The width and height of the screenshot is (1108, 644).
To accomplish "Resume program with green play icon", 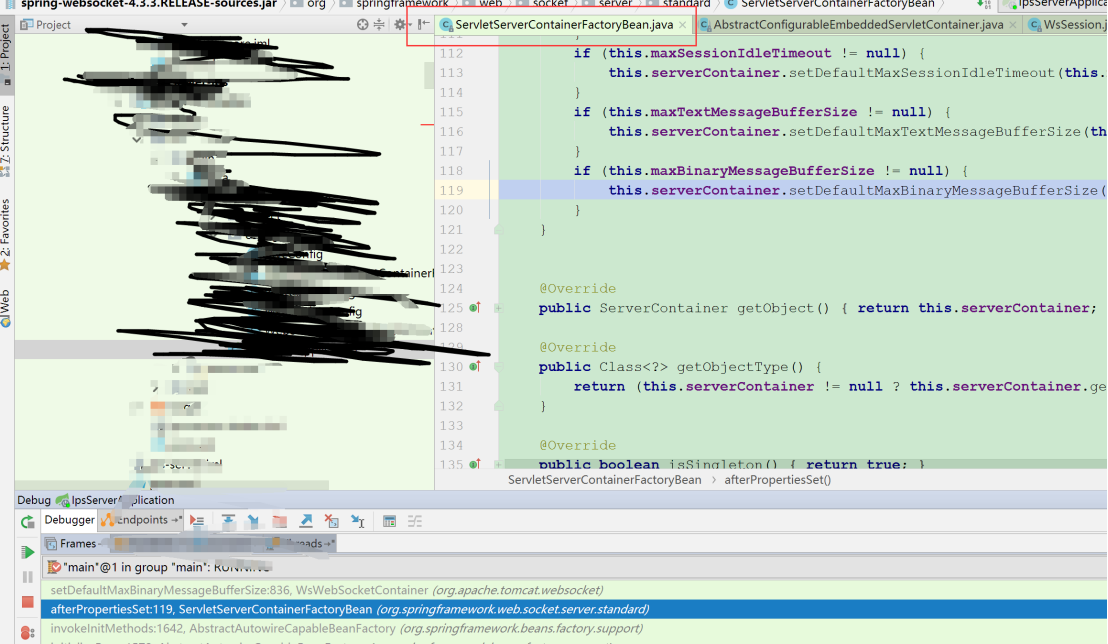I will point(27,552).
